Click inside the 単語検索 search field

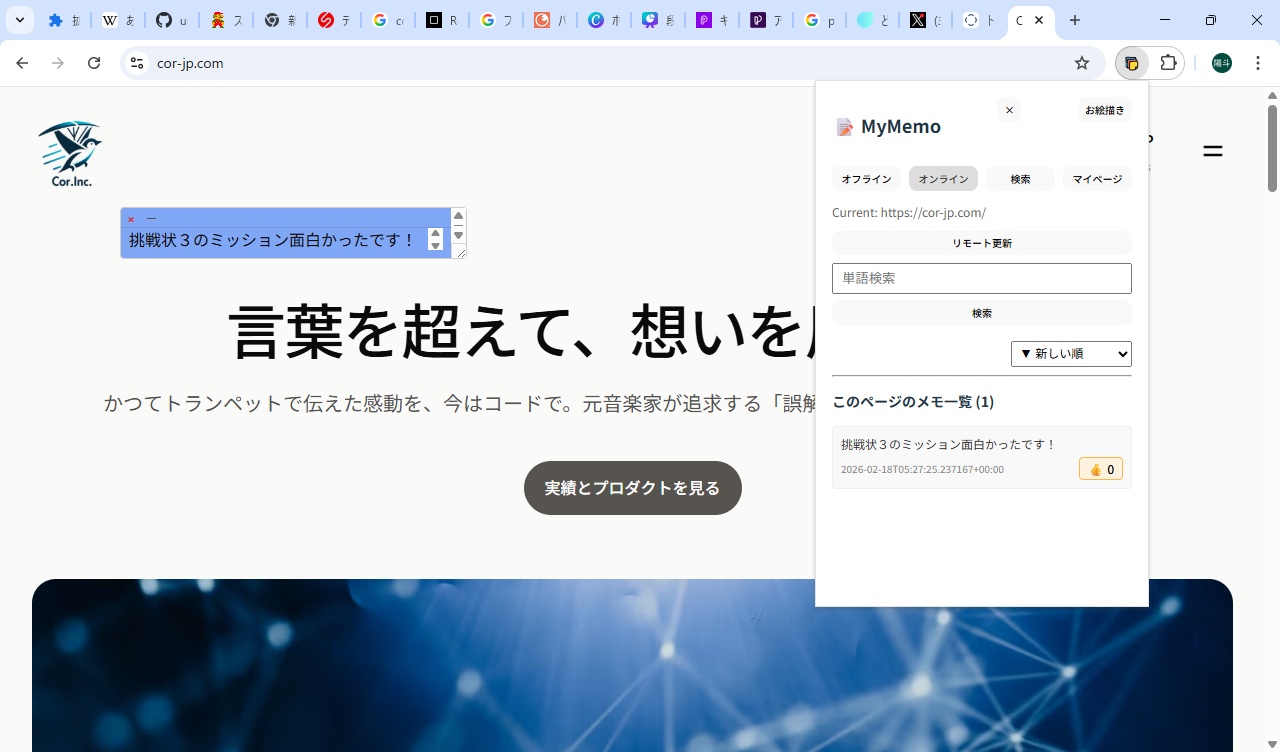981,278
